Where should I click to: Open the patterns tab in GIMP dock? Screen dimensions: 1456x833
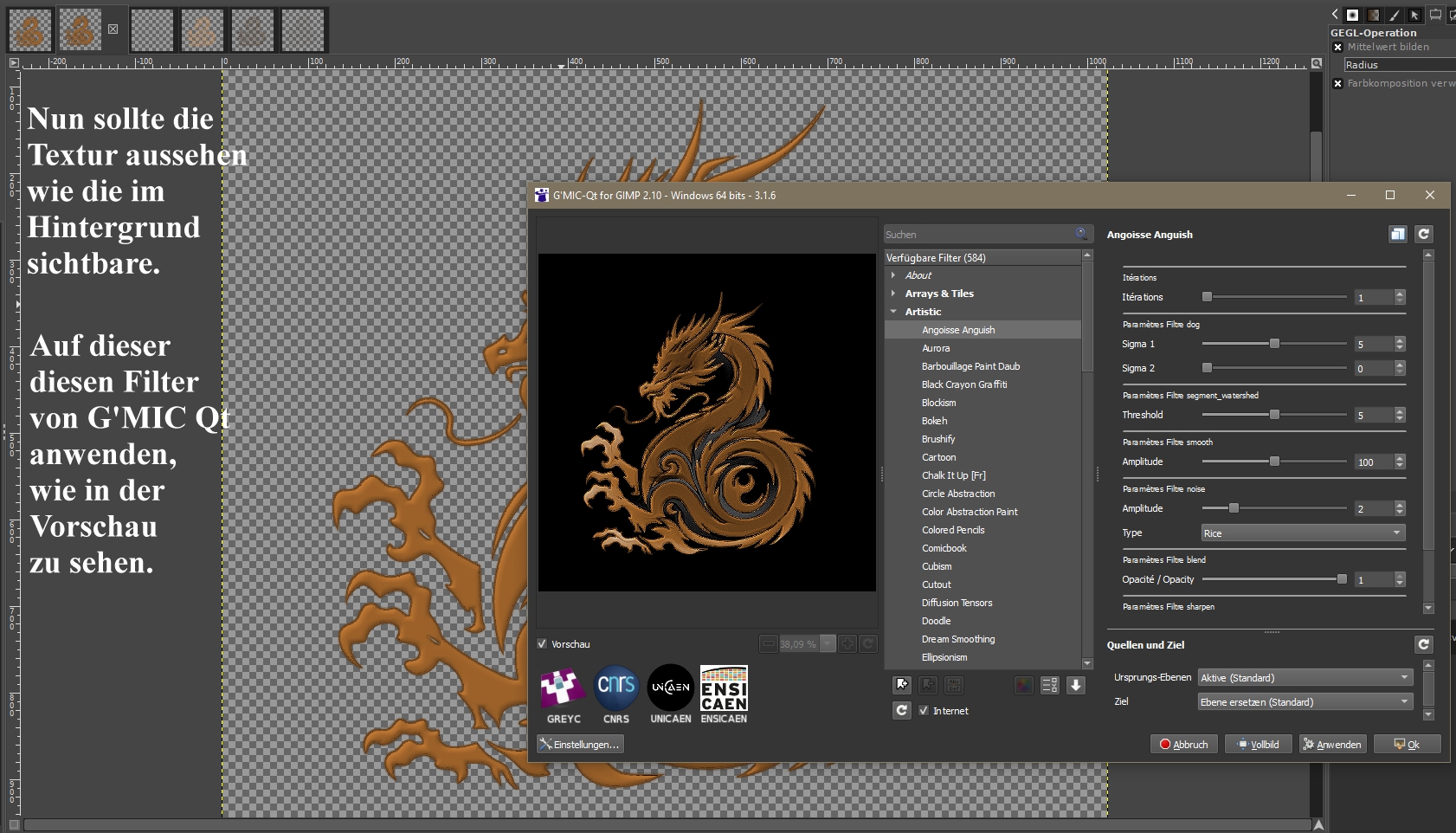(1373, 15)
